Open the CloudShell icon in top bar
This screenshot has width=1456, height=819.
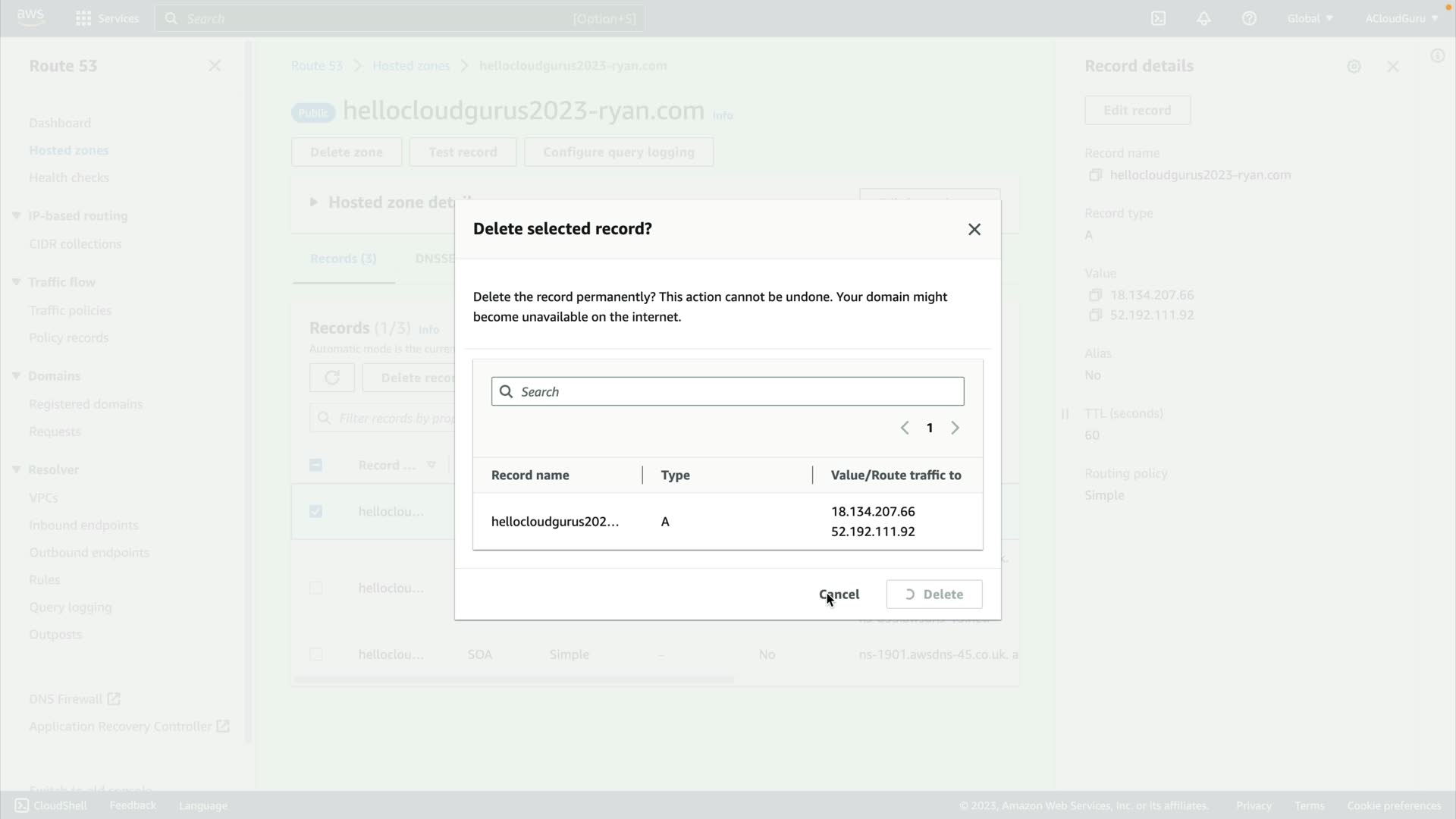click(x=1158, y=18)
